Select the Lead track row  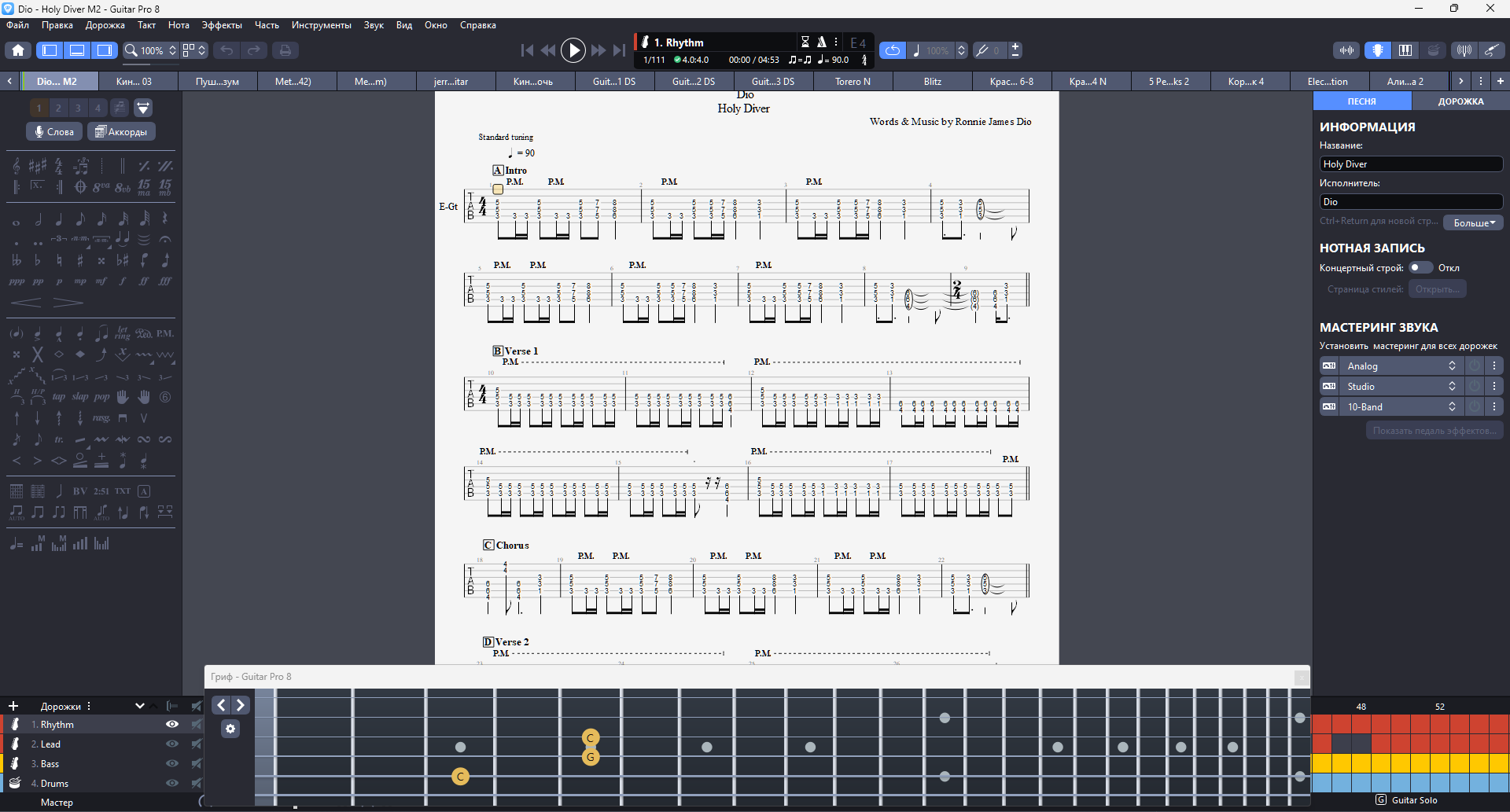coord(102,744)
